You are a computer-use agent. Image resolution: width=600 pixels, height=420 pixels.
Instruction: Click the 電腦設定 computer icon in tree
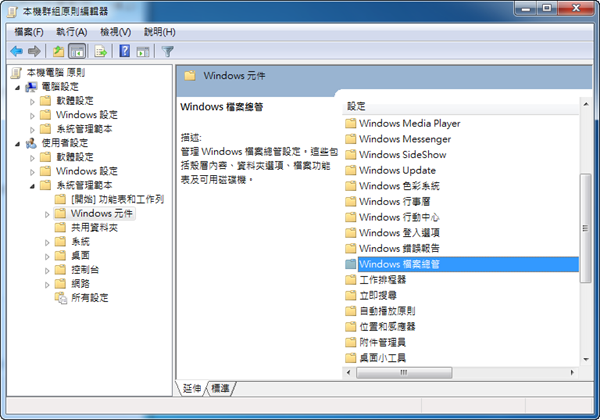click(x=31, y=87)
